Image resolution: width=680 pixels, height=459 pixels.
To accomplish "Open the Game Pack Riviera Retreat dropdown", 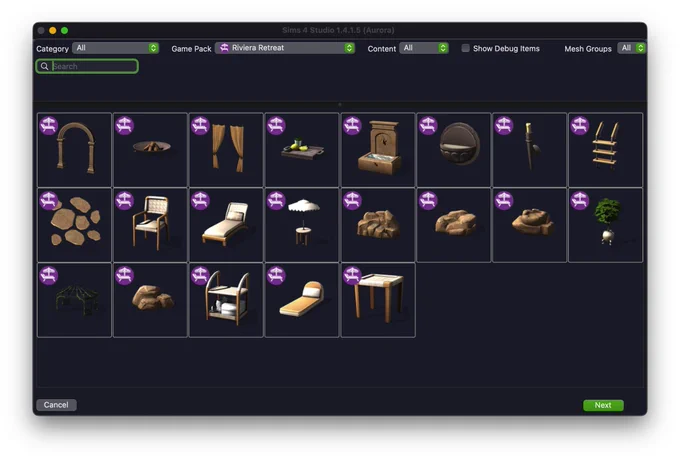I will (285, 48).
